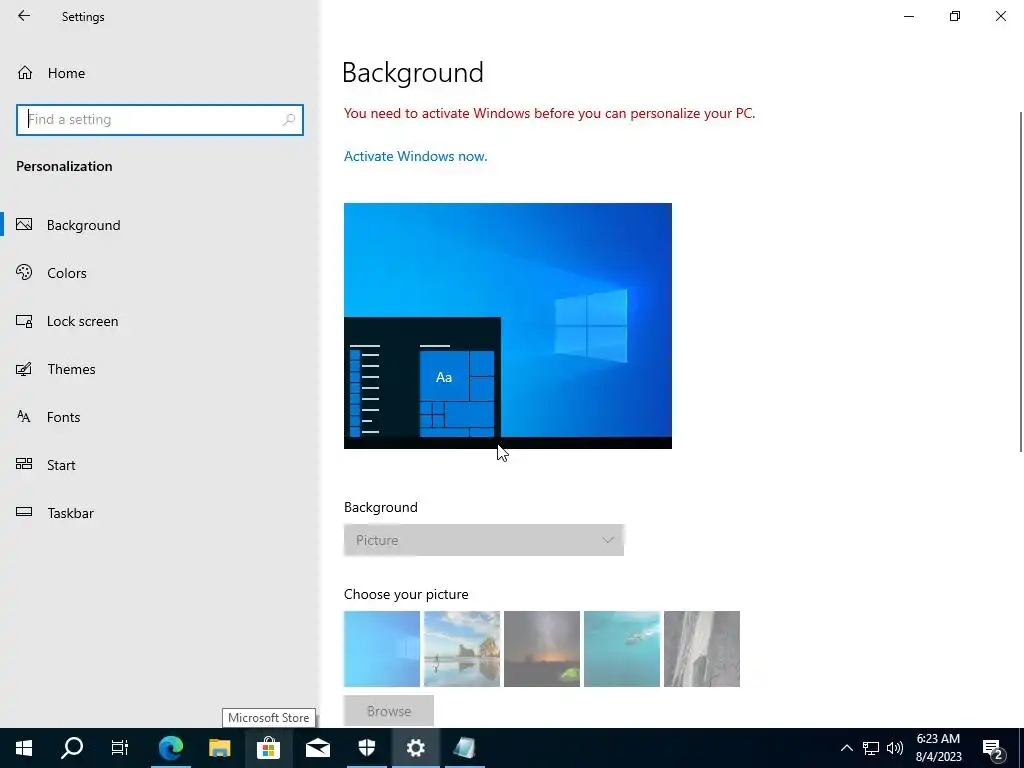Select the gray rock cliff wallpaper thumbnail
The width and height of the screenshot is (1024, 768).
pyautogui.click(x=702, y=648)
